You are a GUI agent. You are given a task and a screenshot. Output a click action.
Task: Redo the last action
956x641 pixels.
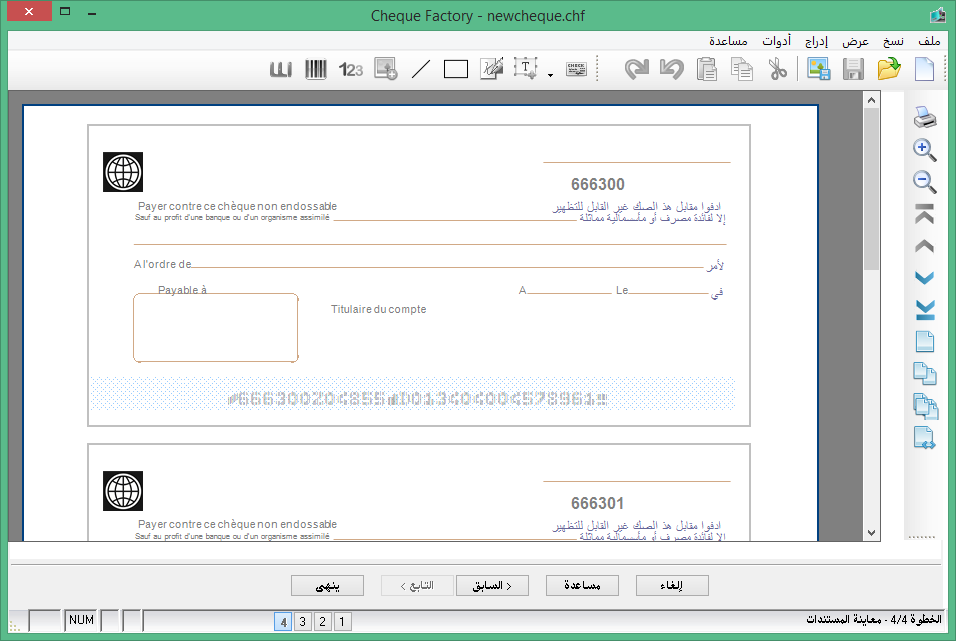637,69
